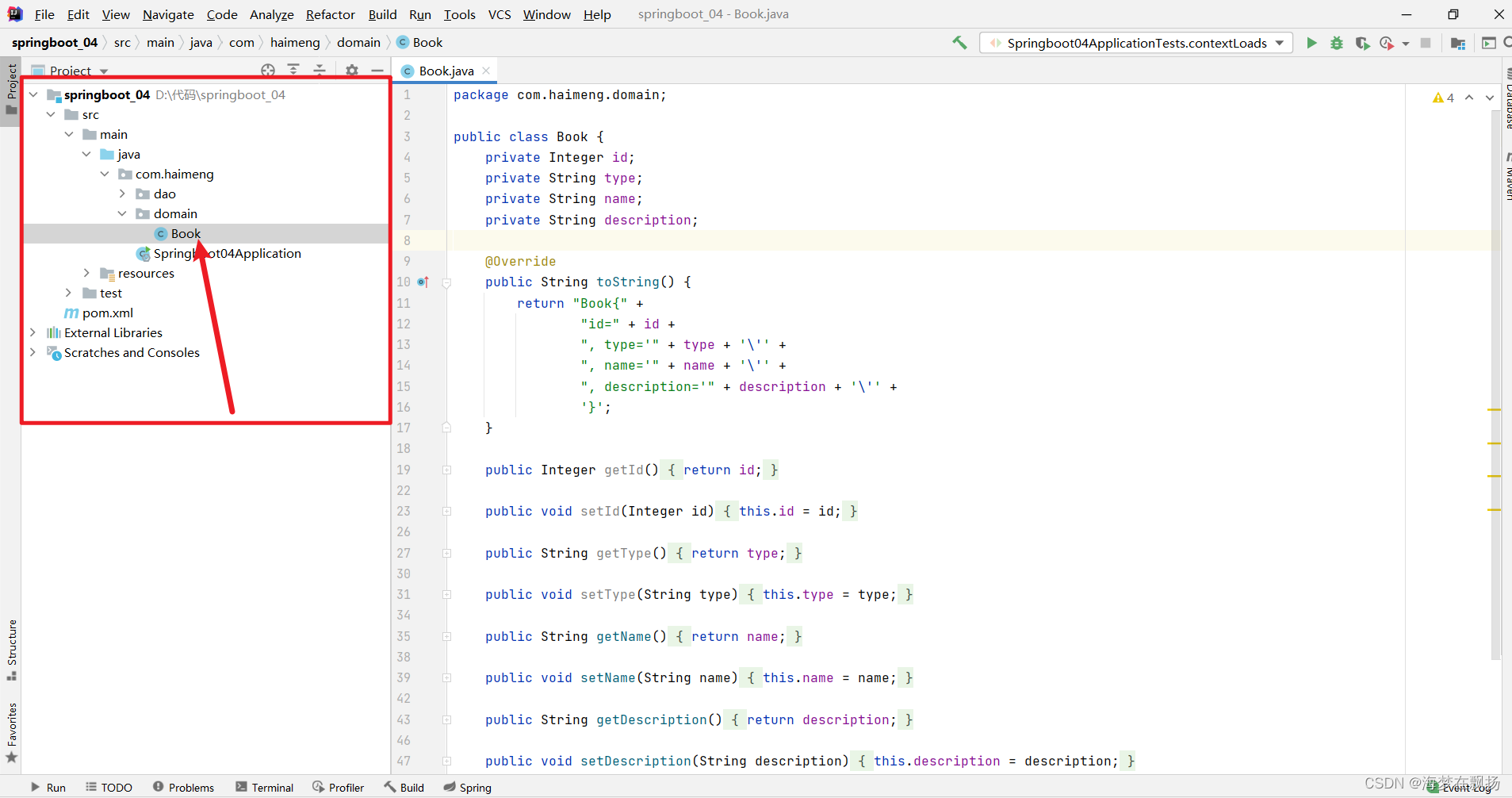Go to next highlighted error arrow
This screenshot has width=1512, height=798.
click(1490, 98)
